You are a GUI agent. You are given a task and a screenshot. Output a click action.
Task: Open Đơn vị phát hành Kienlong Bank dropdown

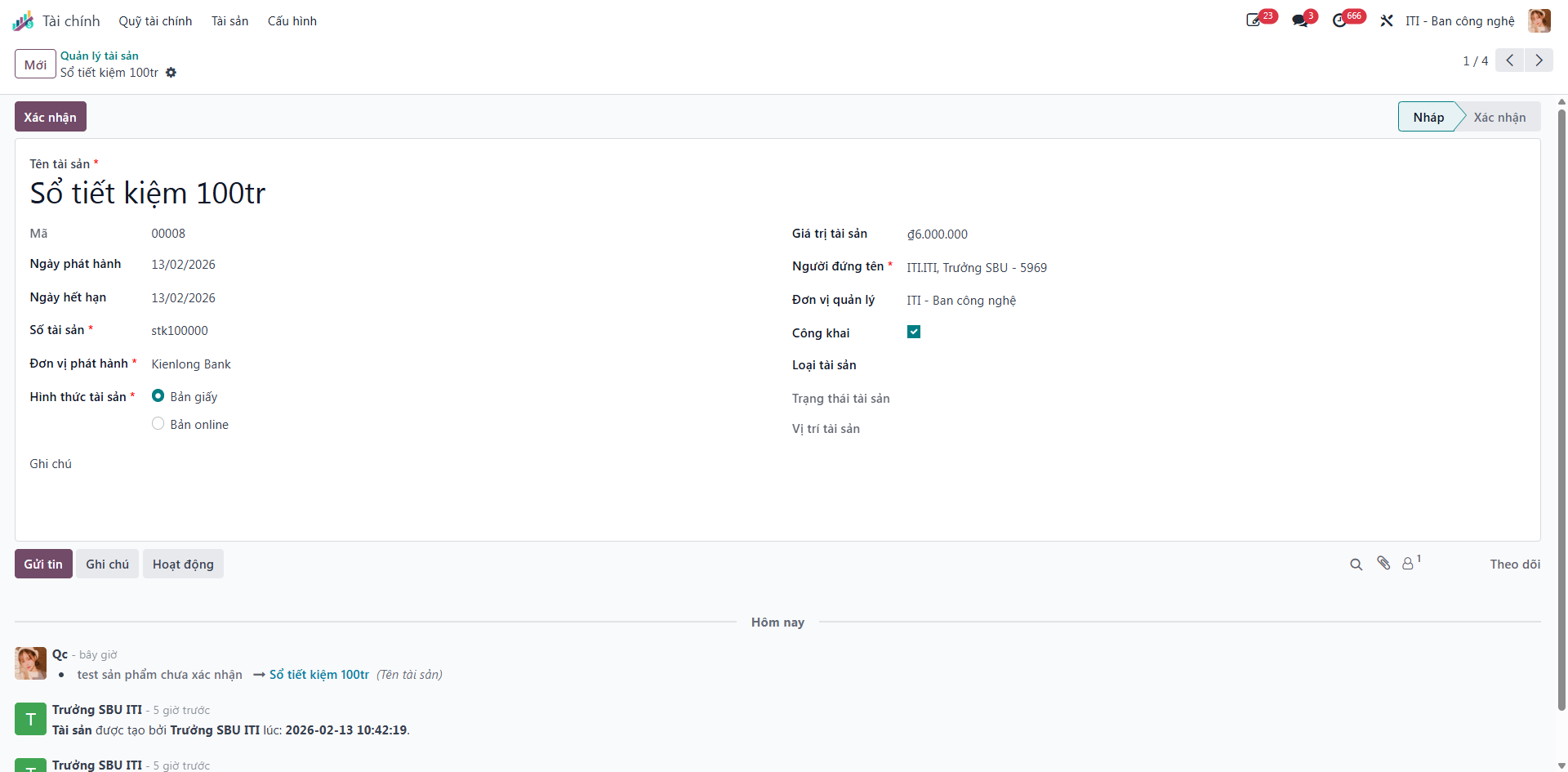pyautogui.click(x=191, y=364)
